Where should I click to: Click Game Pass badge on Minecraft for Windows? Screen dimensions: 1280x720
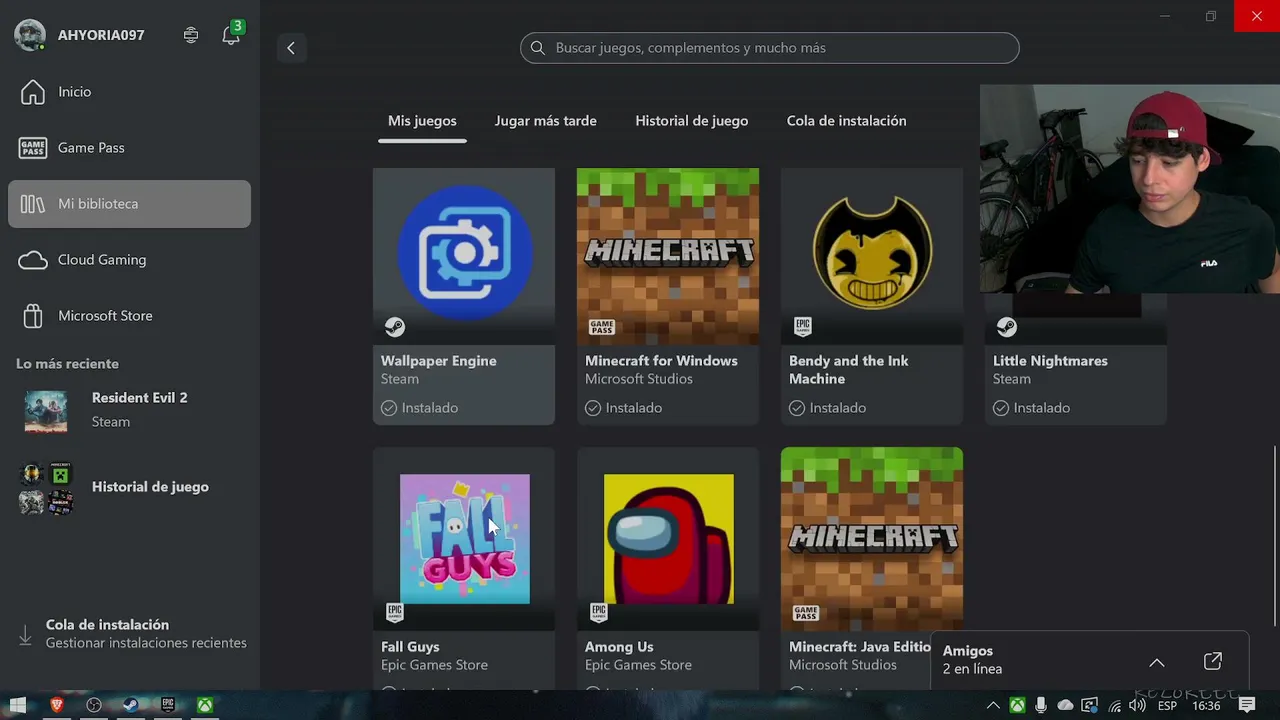tap(602, 327)
